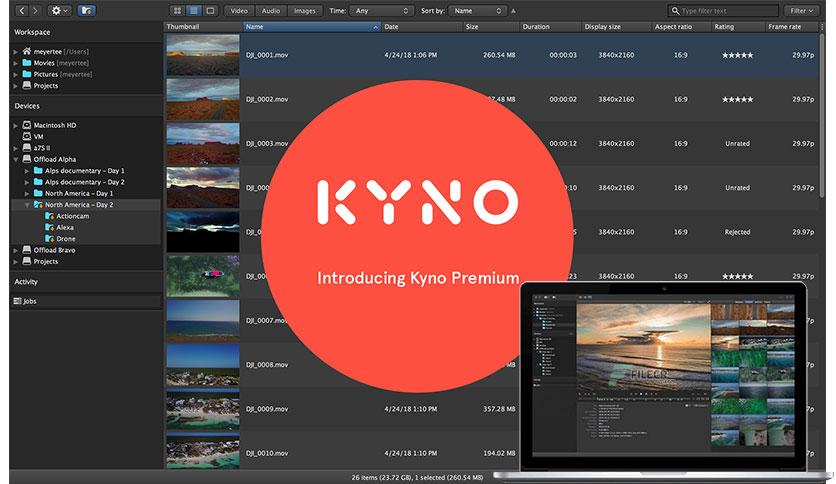
Task: Select the DJI_0002.mov file name
Action: pyautogui.click(x=267, y=99)
